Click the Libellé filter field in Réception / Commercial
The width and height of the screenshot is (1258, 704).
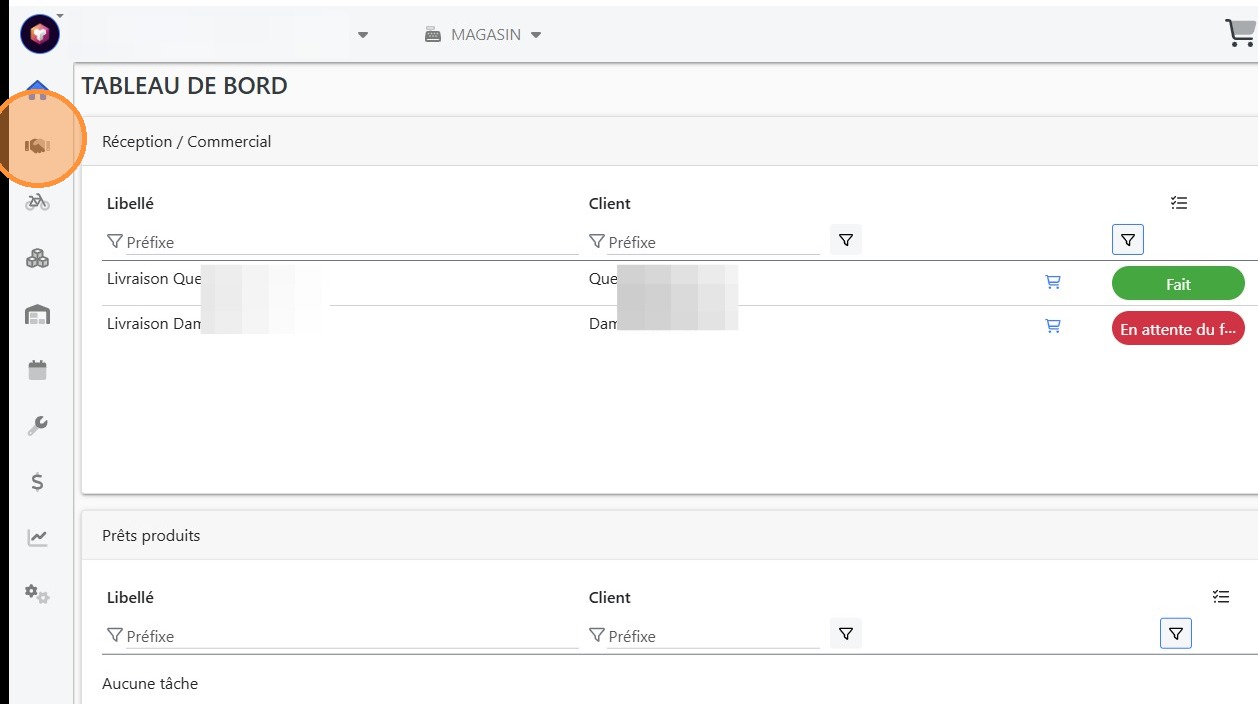tap(350, 242)
